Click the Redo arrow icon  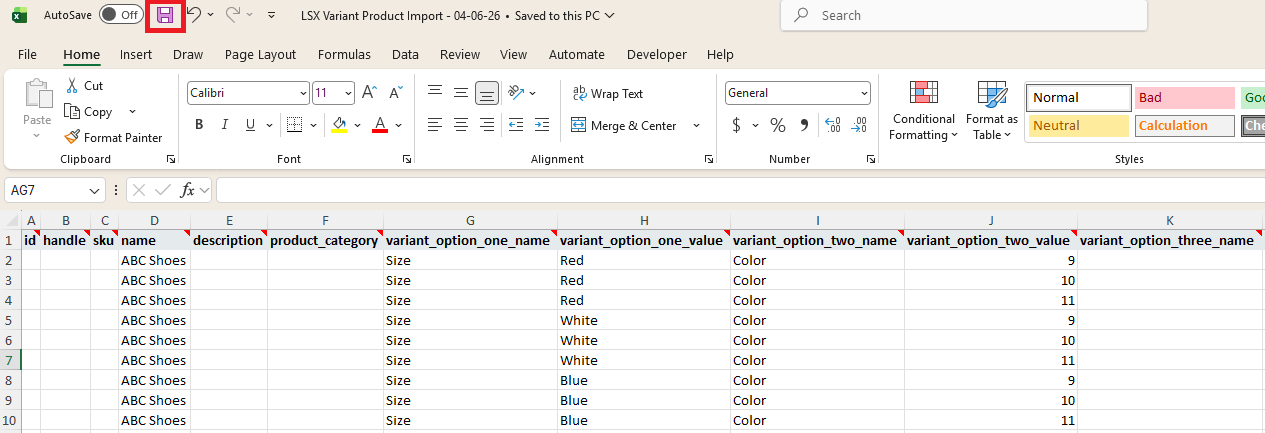[x=233, y=15]
